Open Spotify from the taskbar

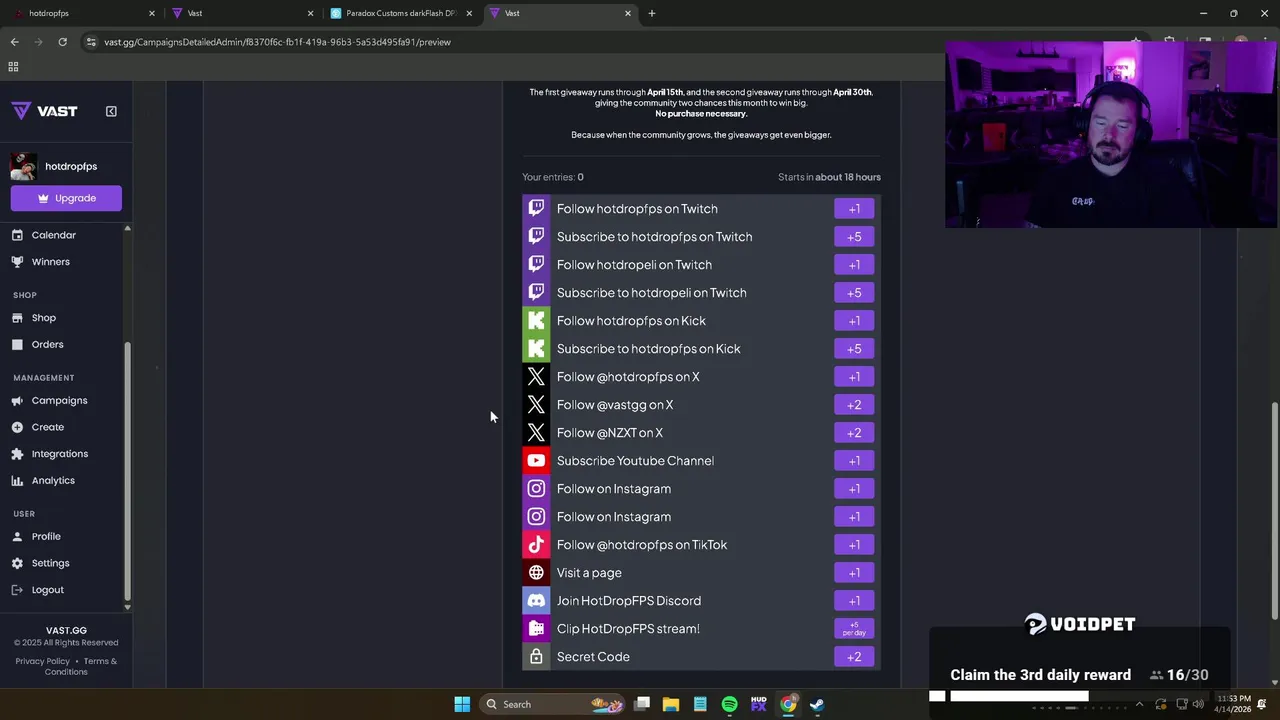click(729, 704)
